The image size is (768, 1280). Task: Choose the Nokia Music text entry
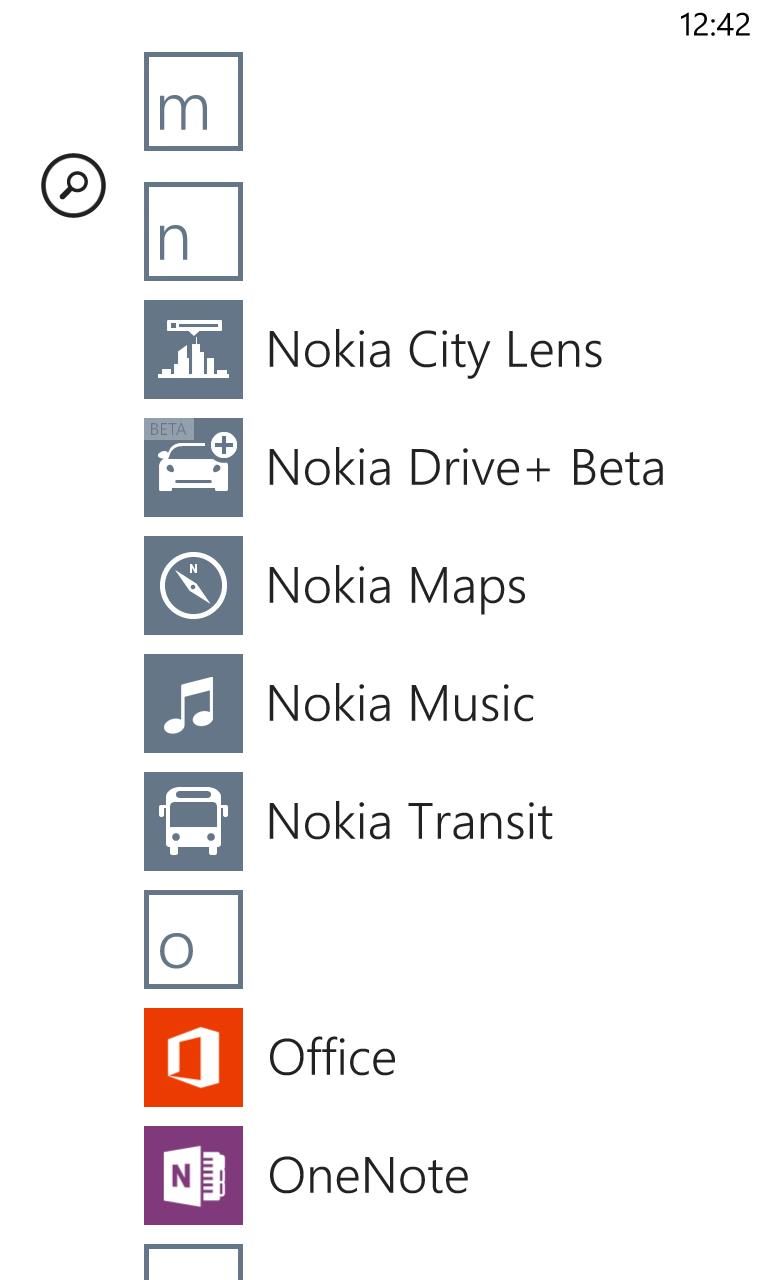click(400, 704)
